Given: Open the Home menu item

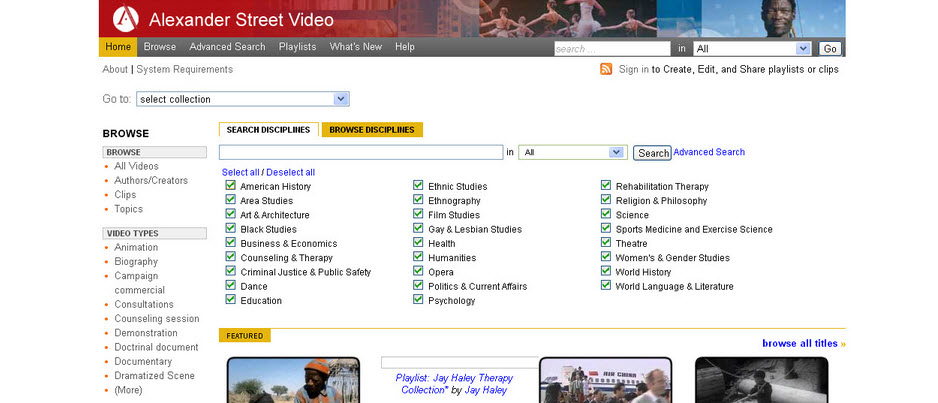Looking at the screenshot, I should (x=118, y=47).
